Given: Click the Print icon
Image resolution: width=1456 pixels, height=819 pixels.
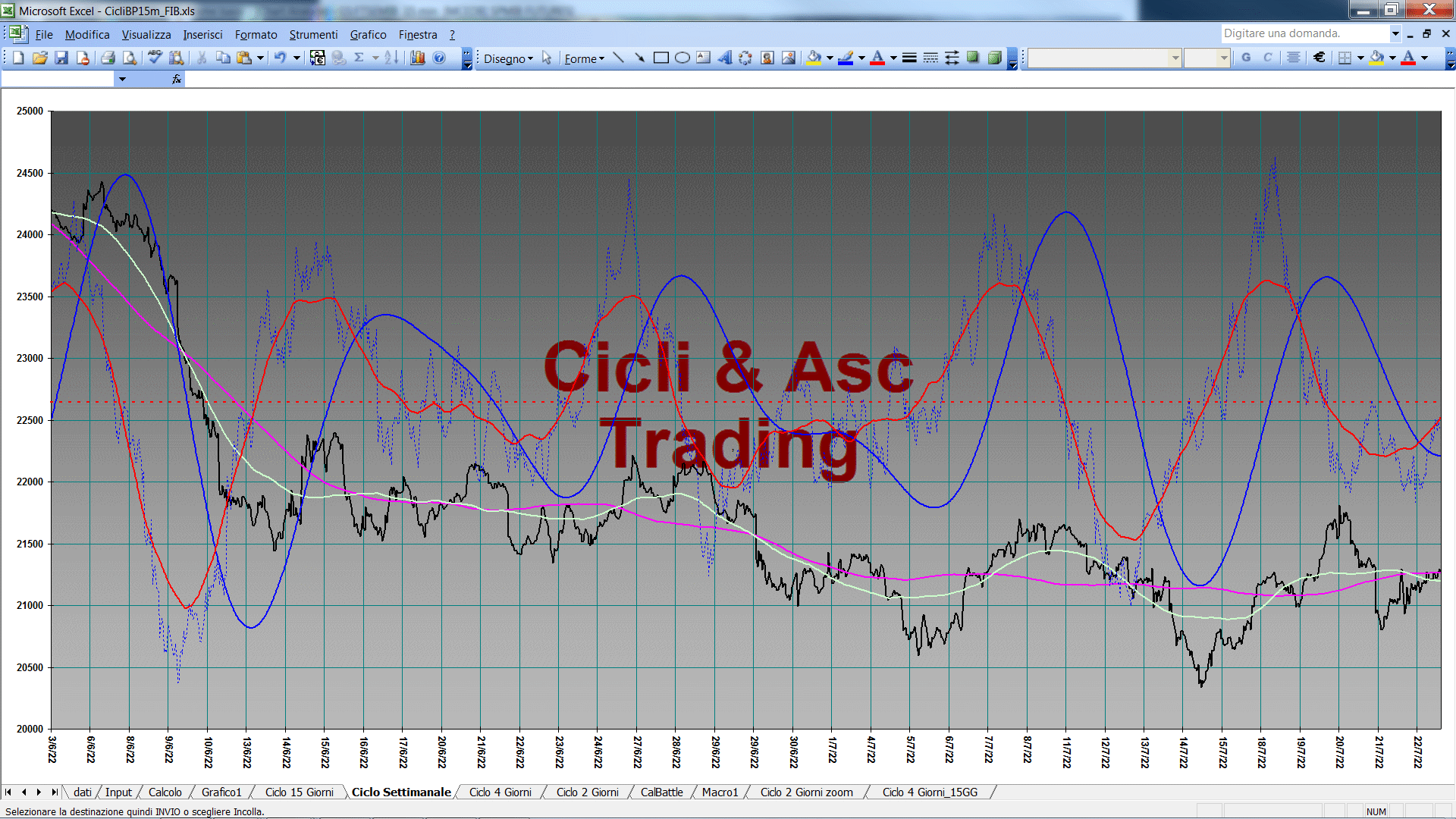Looking at the screenshot, I should (x=108, y=58).
